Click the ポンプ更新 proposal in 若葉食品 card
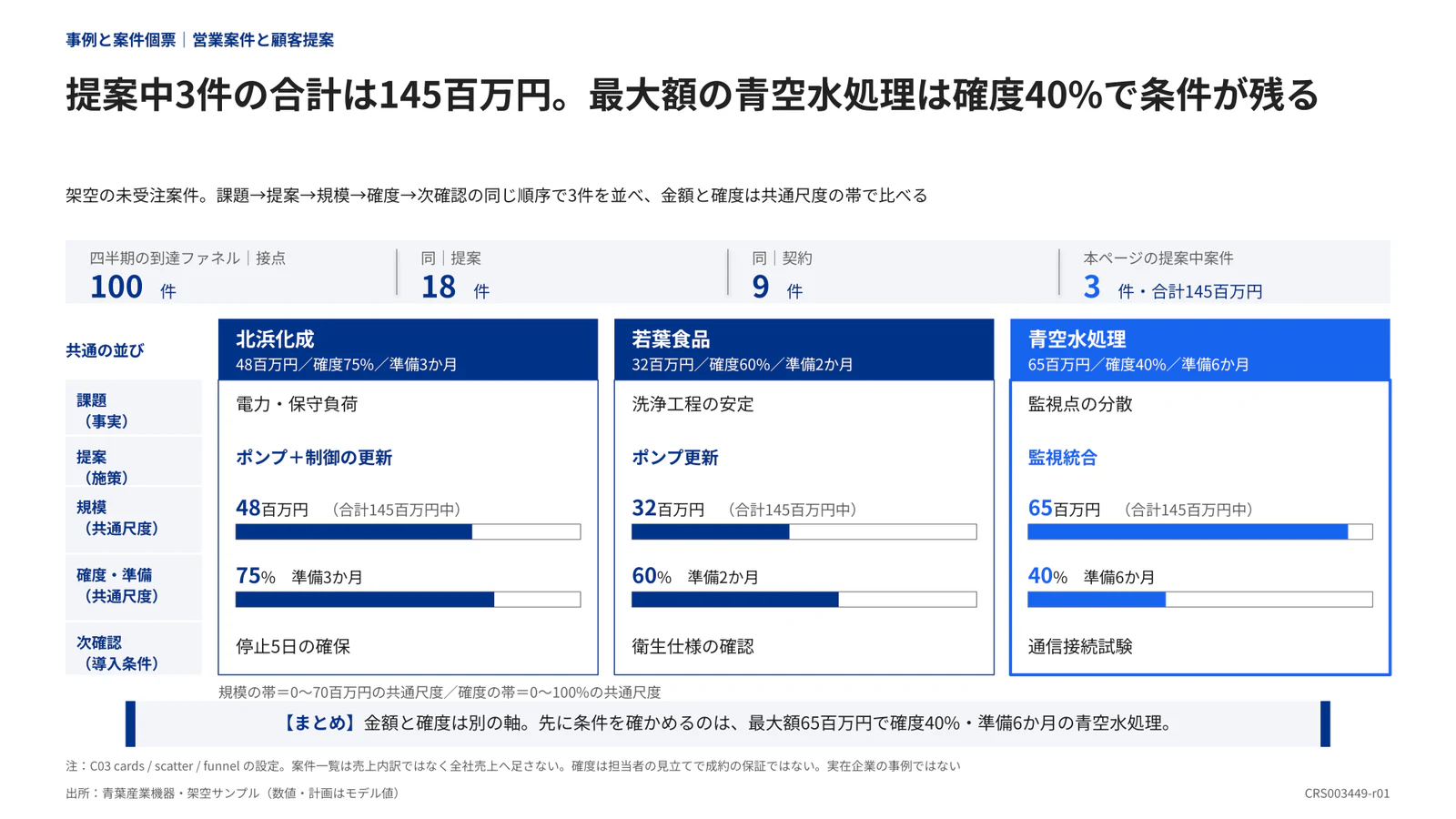1456x819 pixels. pyautogui.click(x=675, y=458)
